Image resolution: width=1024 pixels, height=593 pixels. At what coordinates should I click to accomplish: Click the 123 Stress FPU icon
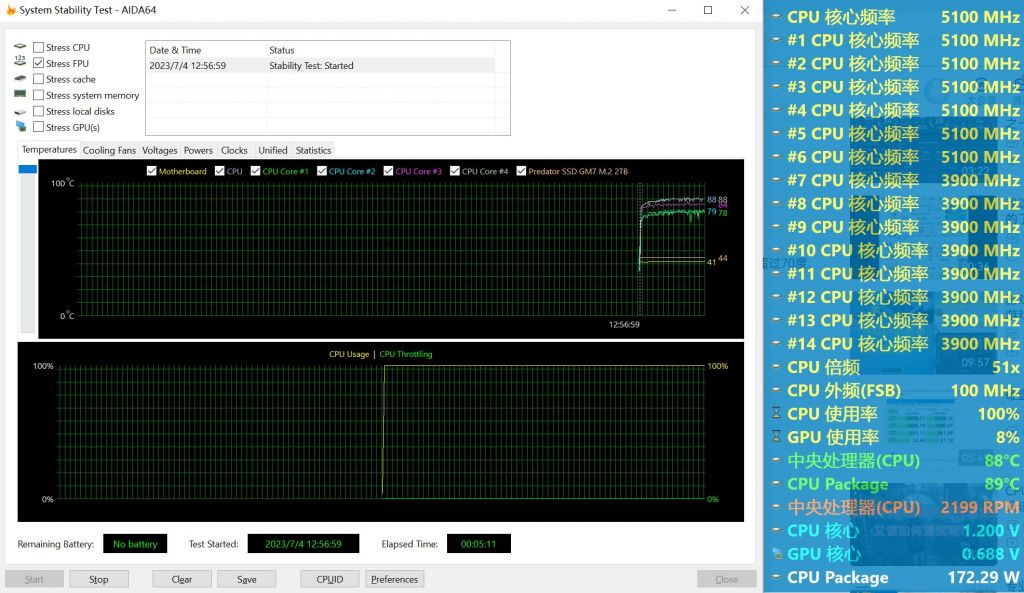[x=20, y=61]
